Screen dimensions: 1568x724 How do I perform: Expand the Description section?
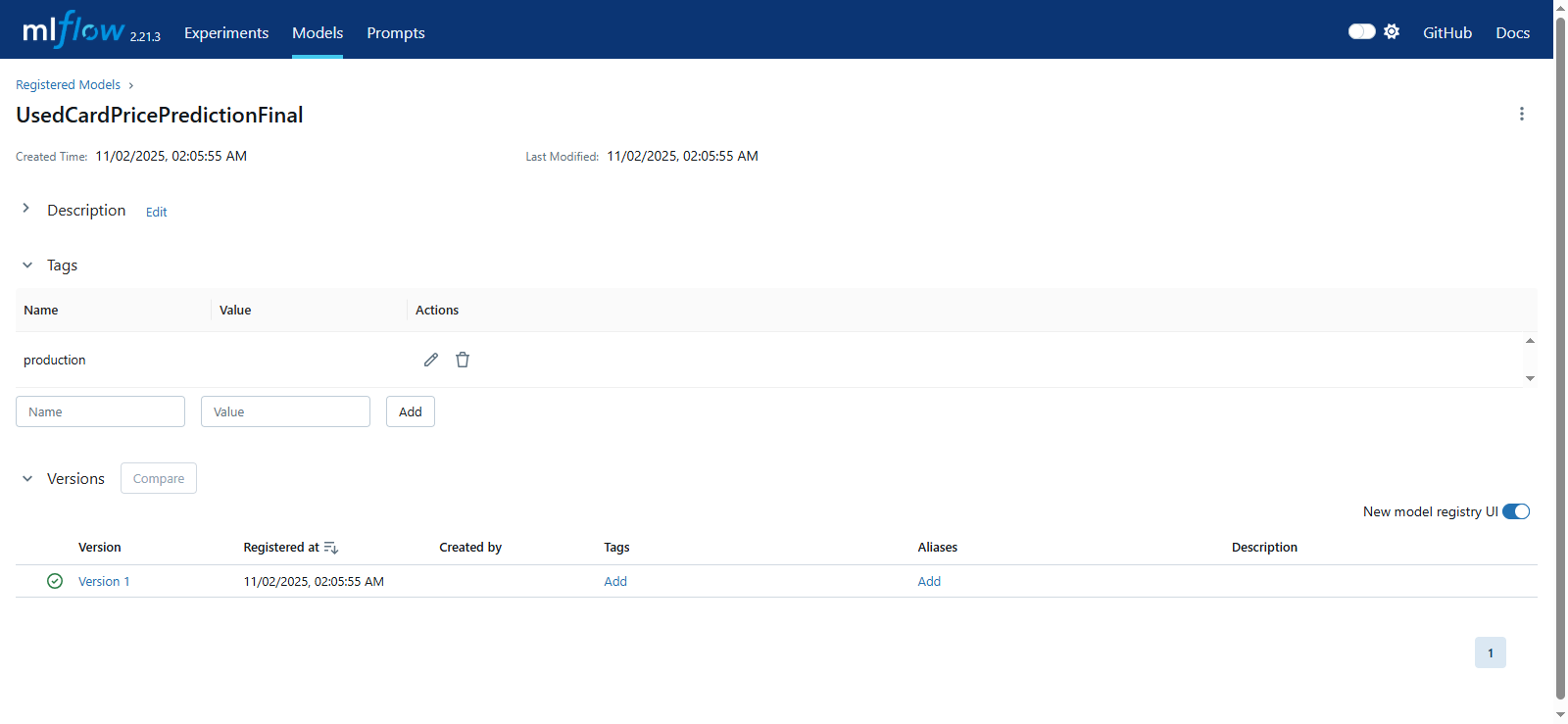[26, 209]
